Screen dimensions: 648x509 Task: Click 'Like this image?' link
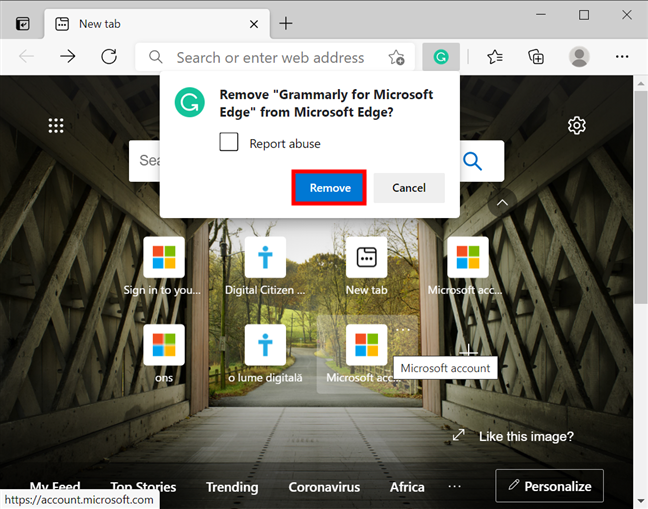point(526,436)
